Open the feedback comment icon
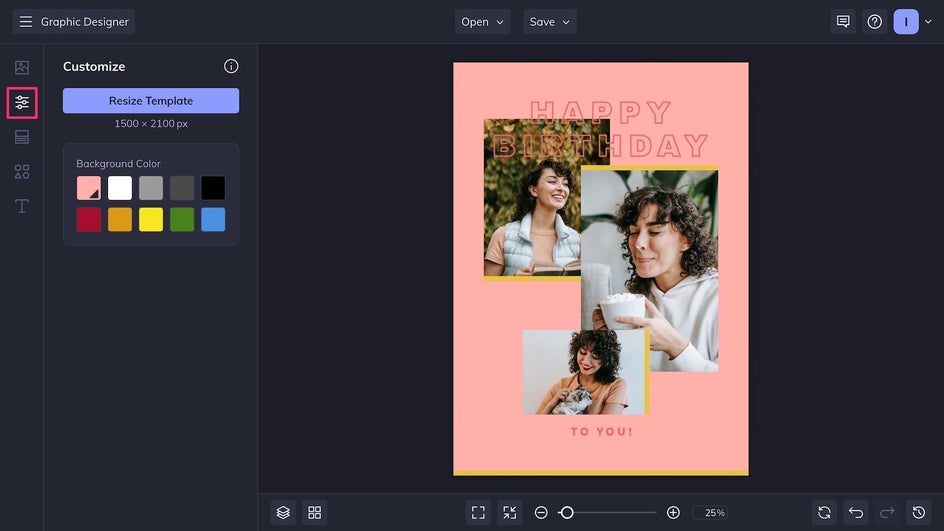 pyautogui.click(x=843, y=22)
